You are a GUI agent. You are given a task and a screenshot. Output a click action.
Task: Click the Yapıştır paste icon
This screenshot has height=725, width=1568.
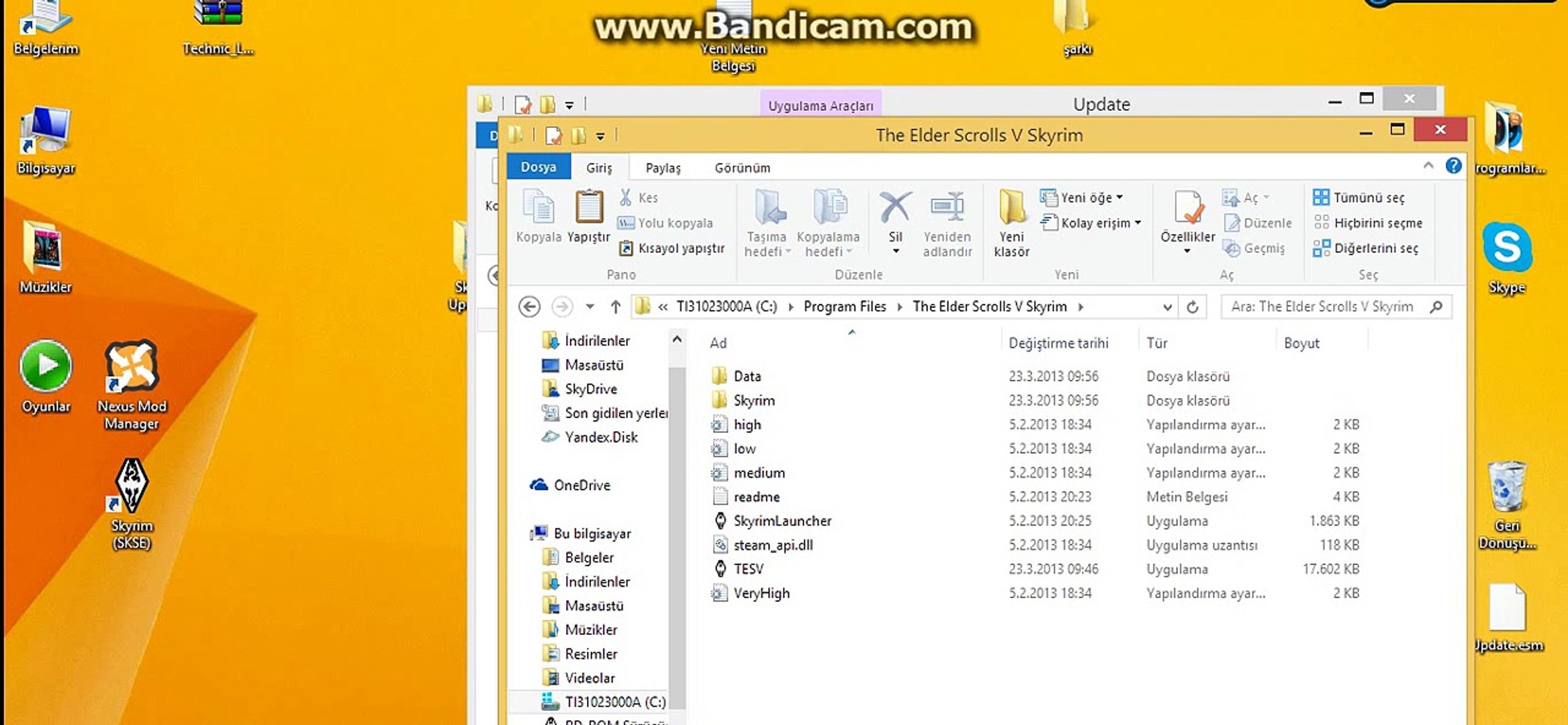[589, 207]
